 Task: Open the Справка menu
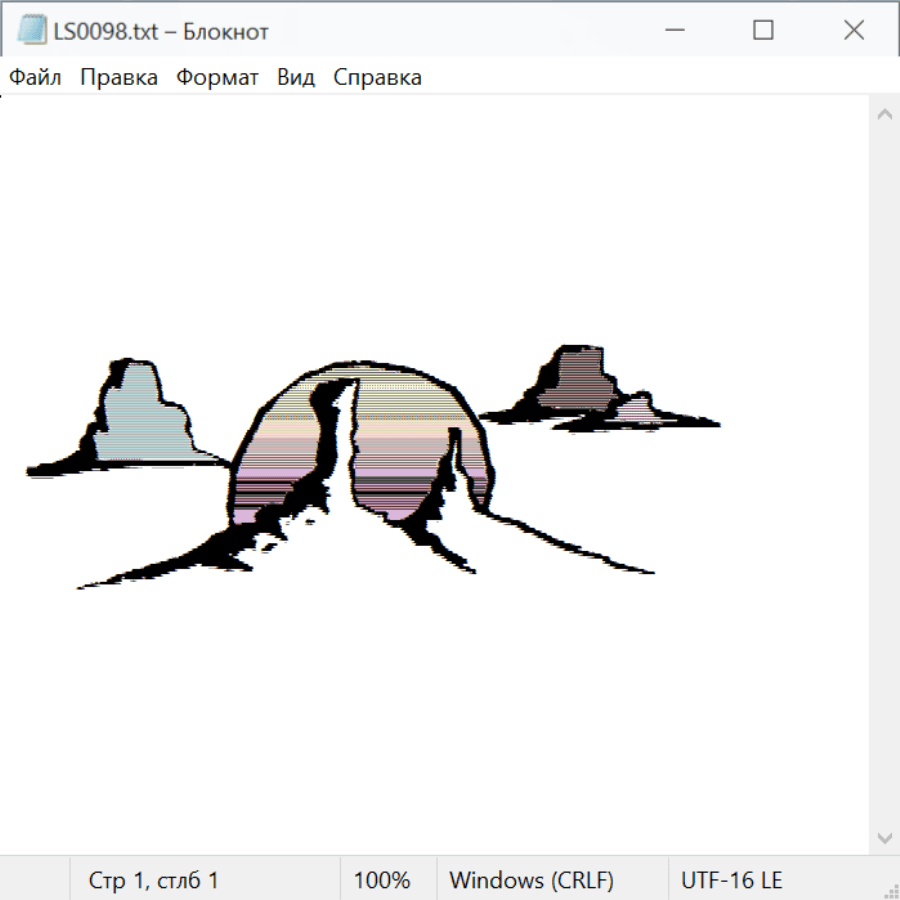377,77
